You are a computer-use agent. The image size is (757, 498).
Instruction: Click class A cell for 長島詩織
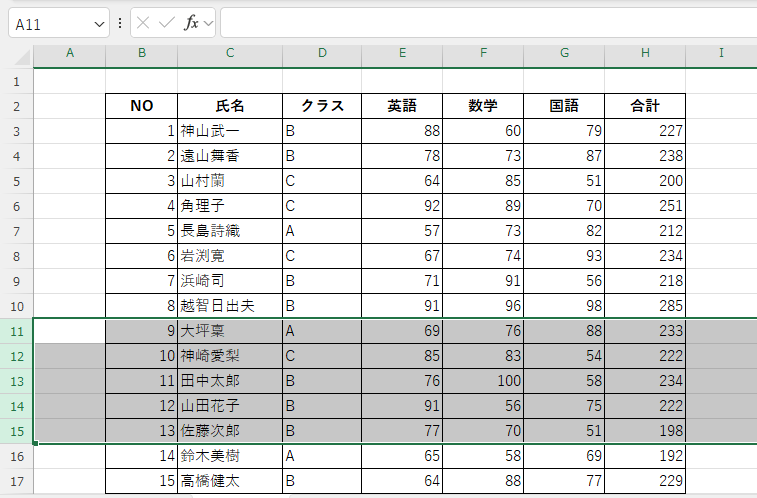pyautogui.click(x=322, y=232)
